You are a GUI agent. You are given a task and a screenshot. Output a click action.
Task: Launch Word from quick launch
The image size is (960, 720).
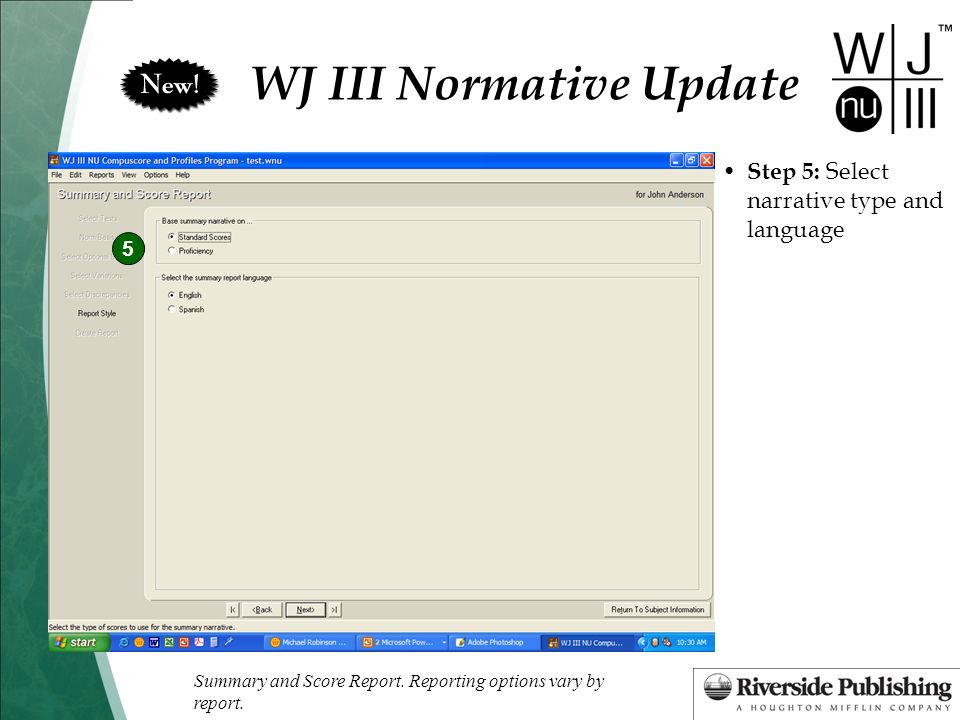[154, 642]
